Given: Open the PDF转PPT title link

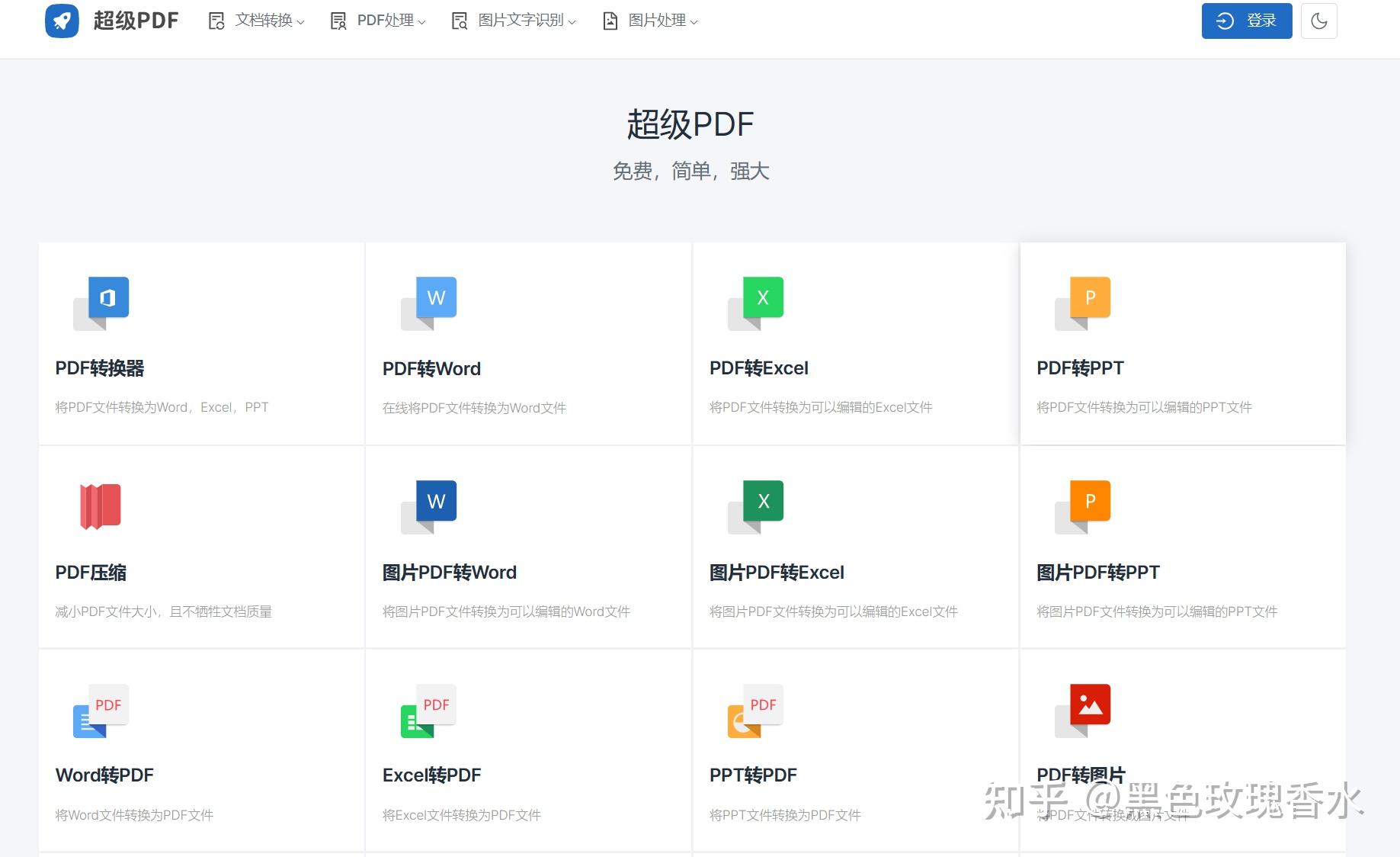Looking at the screenshot, I should [1080, 368].
